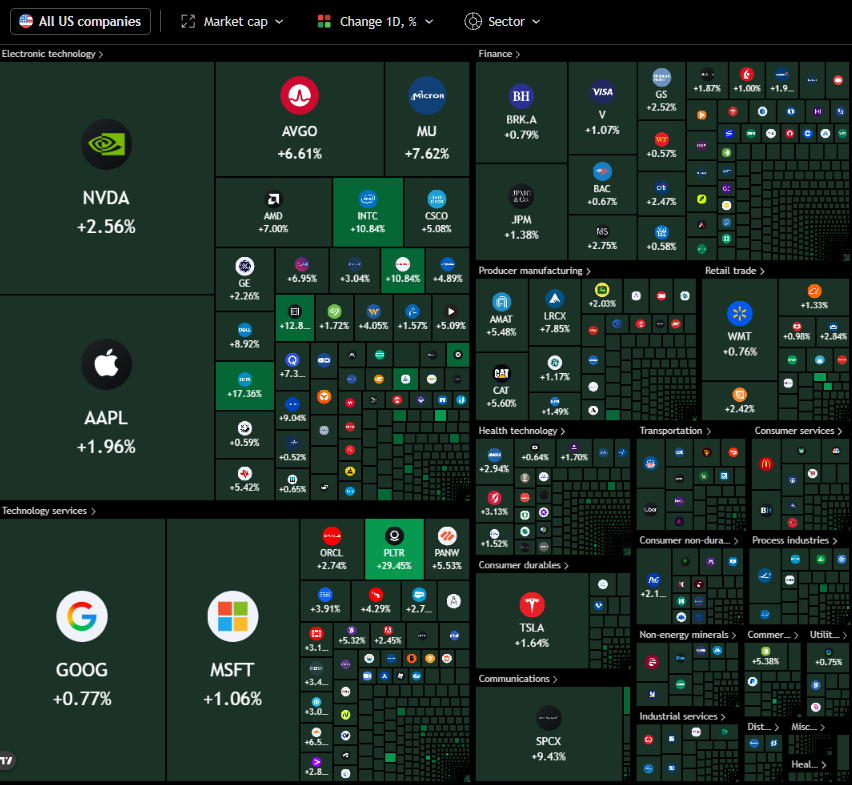This screenshot has height=785, width=852.
Task: Expand the Producer manufacturing sector
Action: coord(534,271)
